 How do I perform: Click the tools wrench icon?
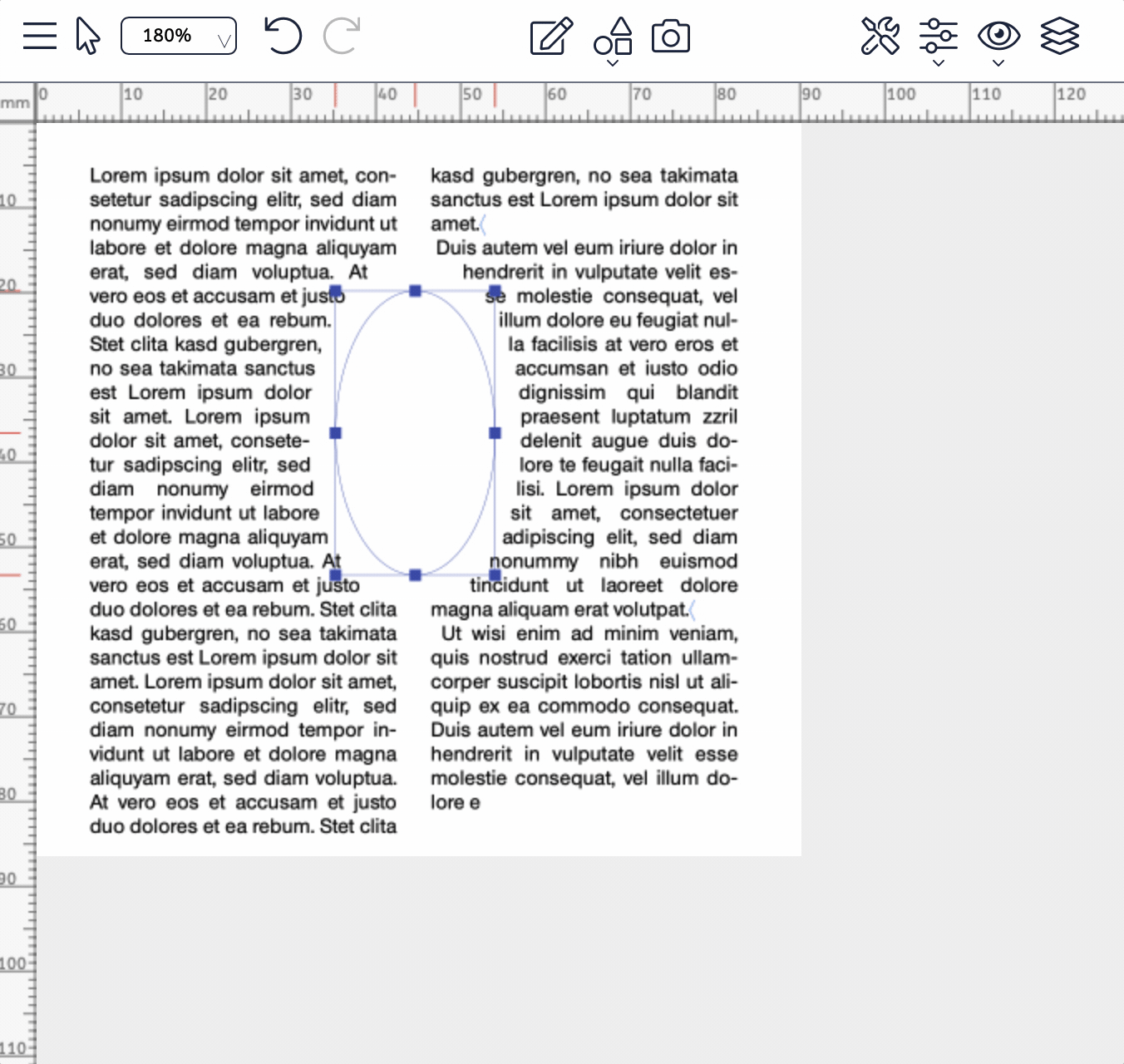(880, 36)
